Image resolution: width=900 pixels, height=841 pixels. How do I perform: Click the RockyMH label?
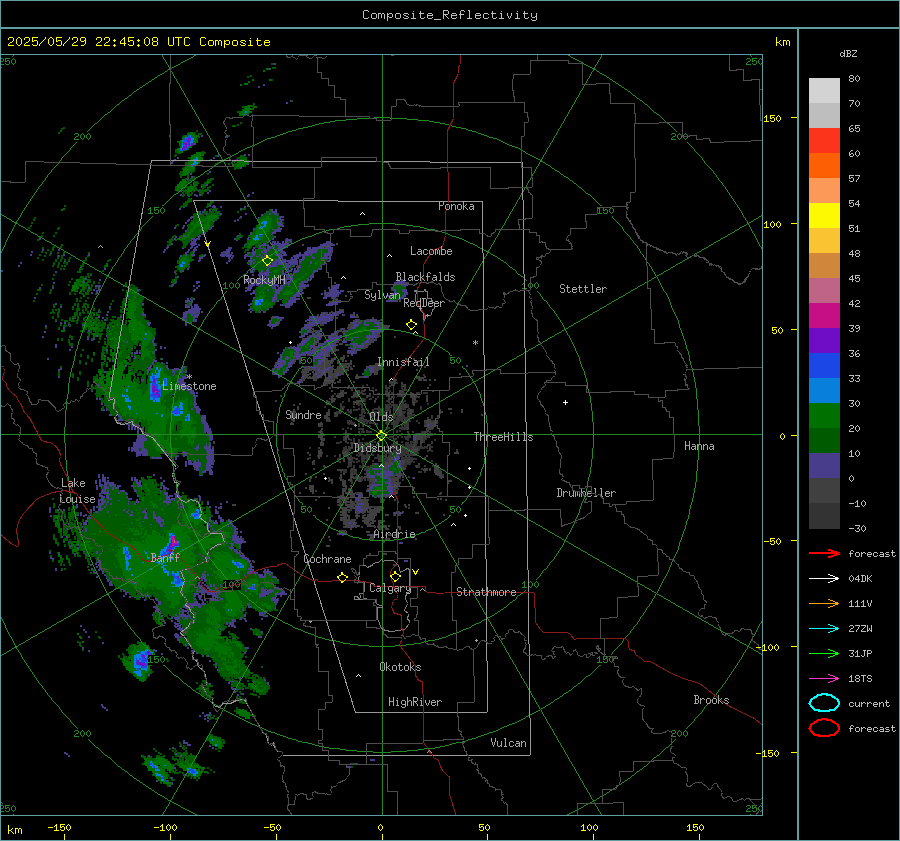(x=264, y=280)
